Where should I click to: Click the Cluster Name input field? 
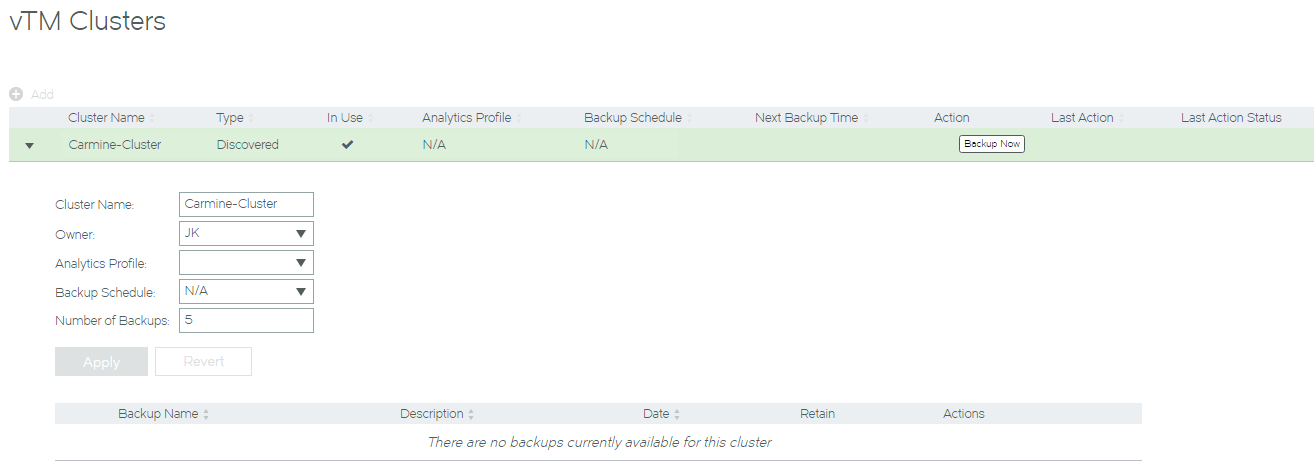point(246,204)
